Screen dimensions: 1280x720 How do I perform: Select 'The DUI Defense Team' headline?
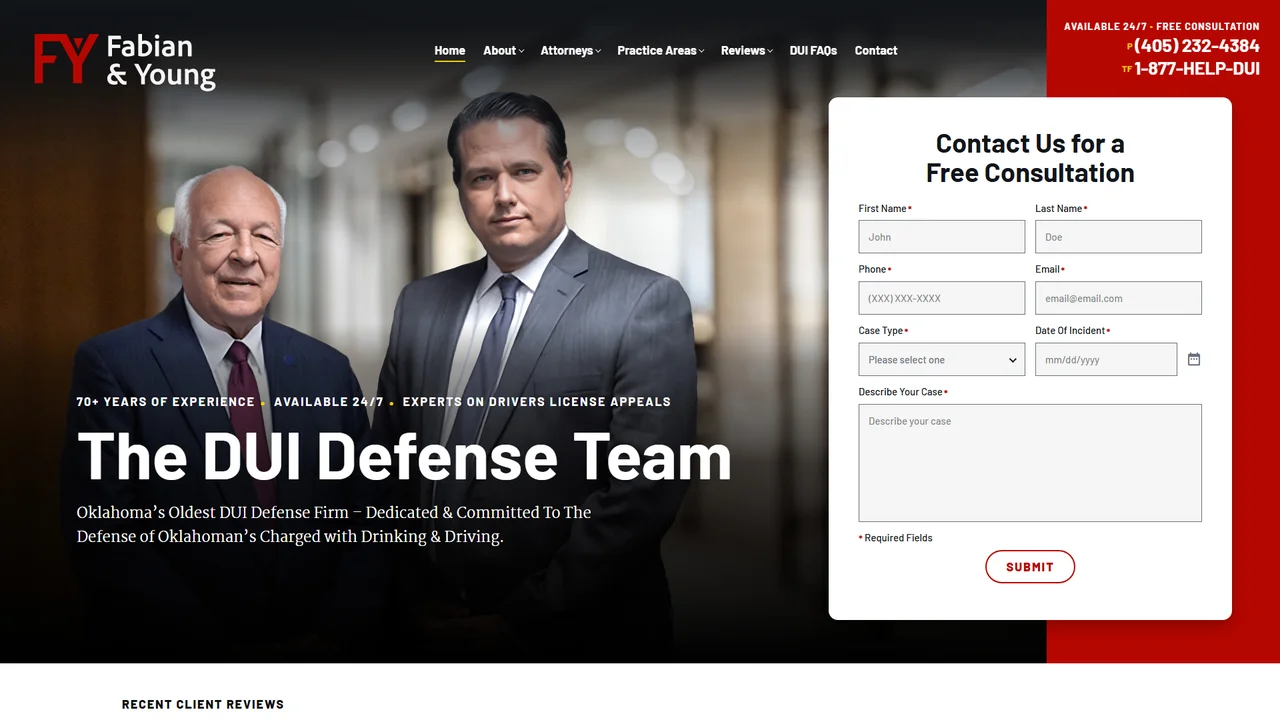pos(404,457)
